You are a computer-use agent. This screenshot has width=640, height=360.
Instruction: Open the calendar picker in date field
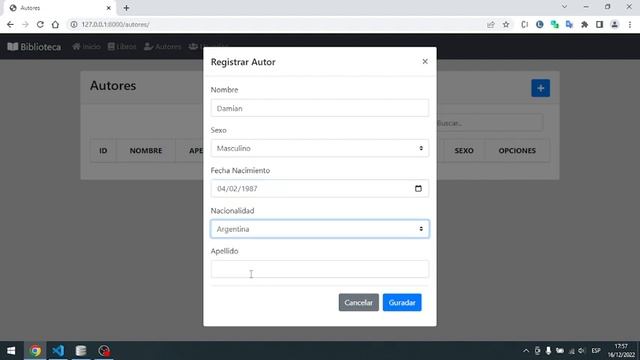[x=418, y=189]
